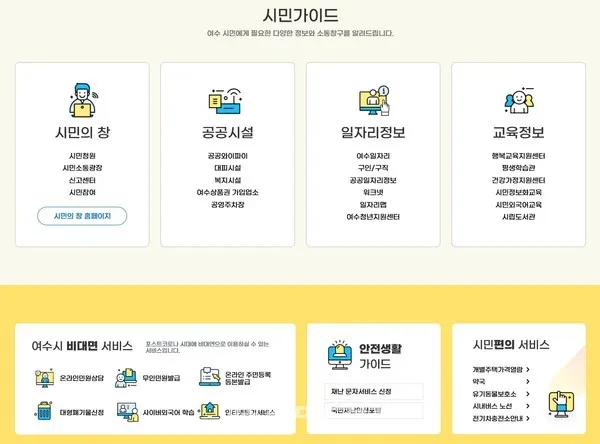
Task: Click the 여수시 비대면 서비스 heading
Action: click(x=82, y=346)
